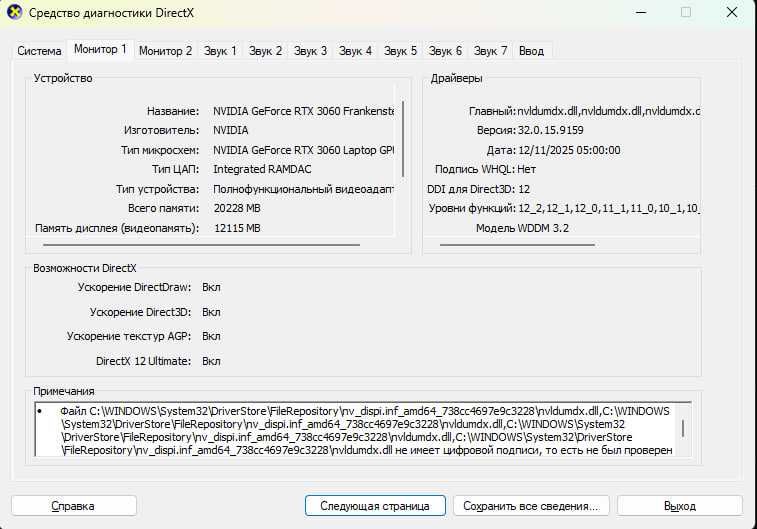The width and height of the screenshot is (757, 529).
Task: Switch to the Система tab
Action: (39, 51)
